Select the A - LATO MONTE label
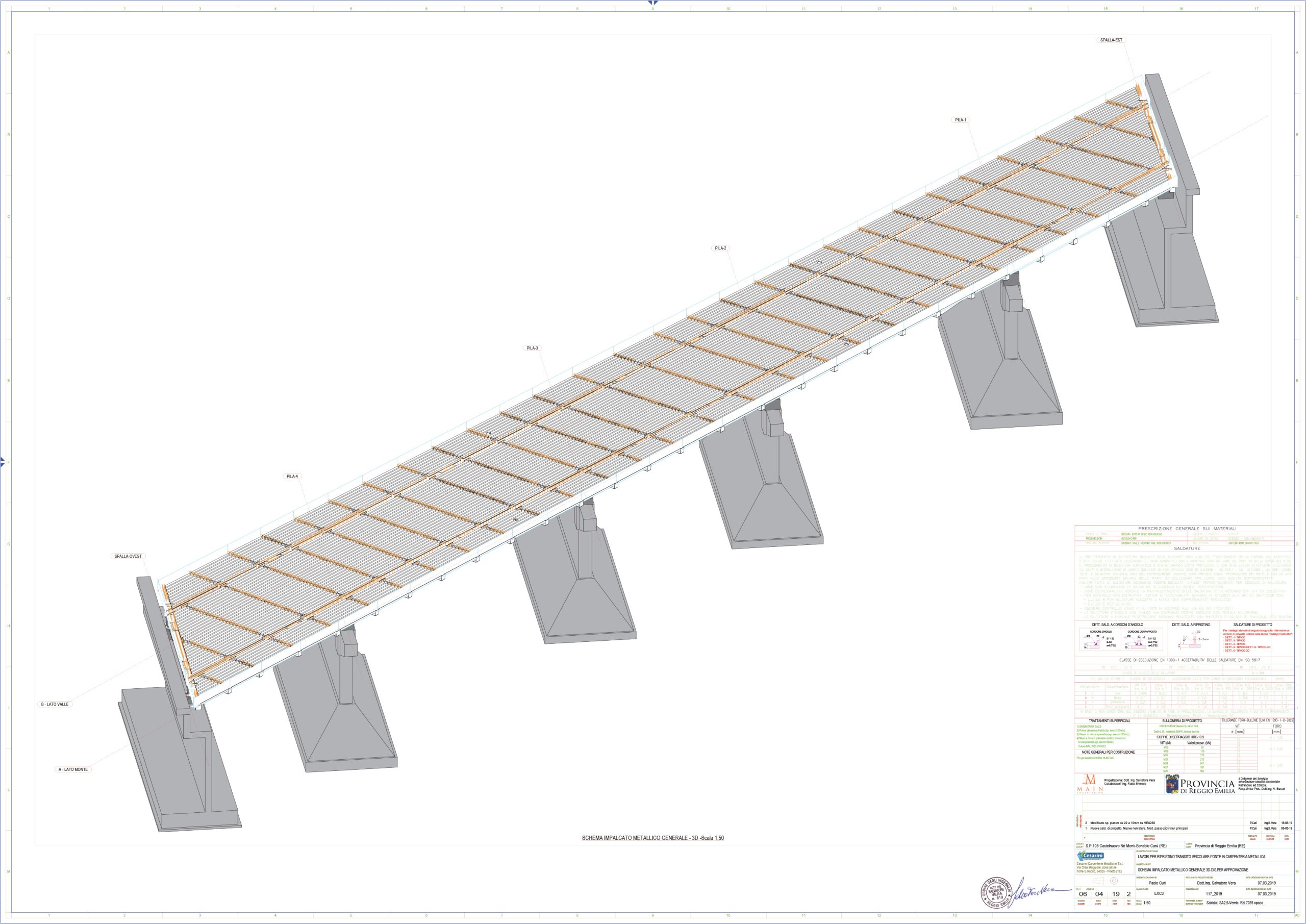Viewport: 1306px width, 924px height. coord(73,769)
